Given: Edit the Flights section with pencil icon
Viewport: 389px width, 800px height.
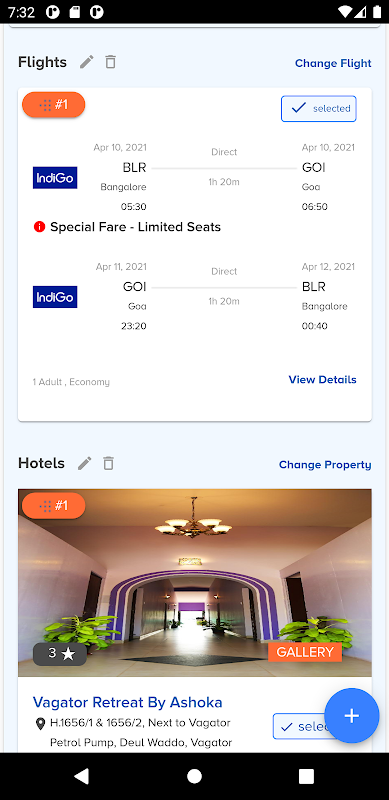Looking at the screenshot, I should pos(87,62).
